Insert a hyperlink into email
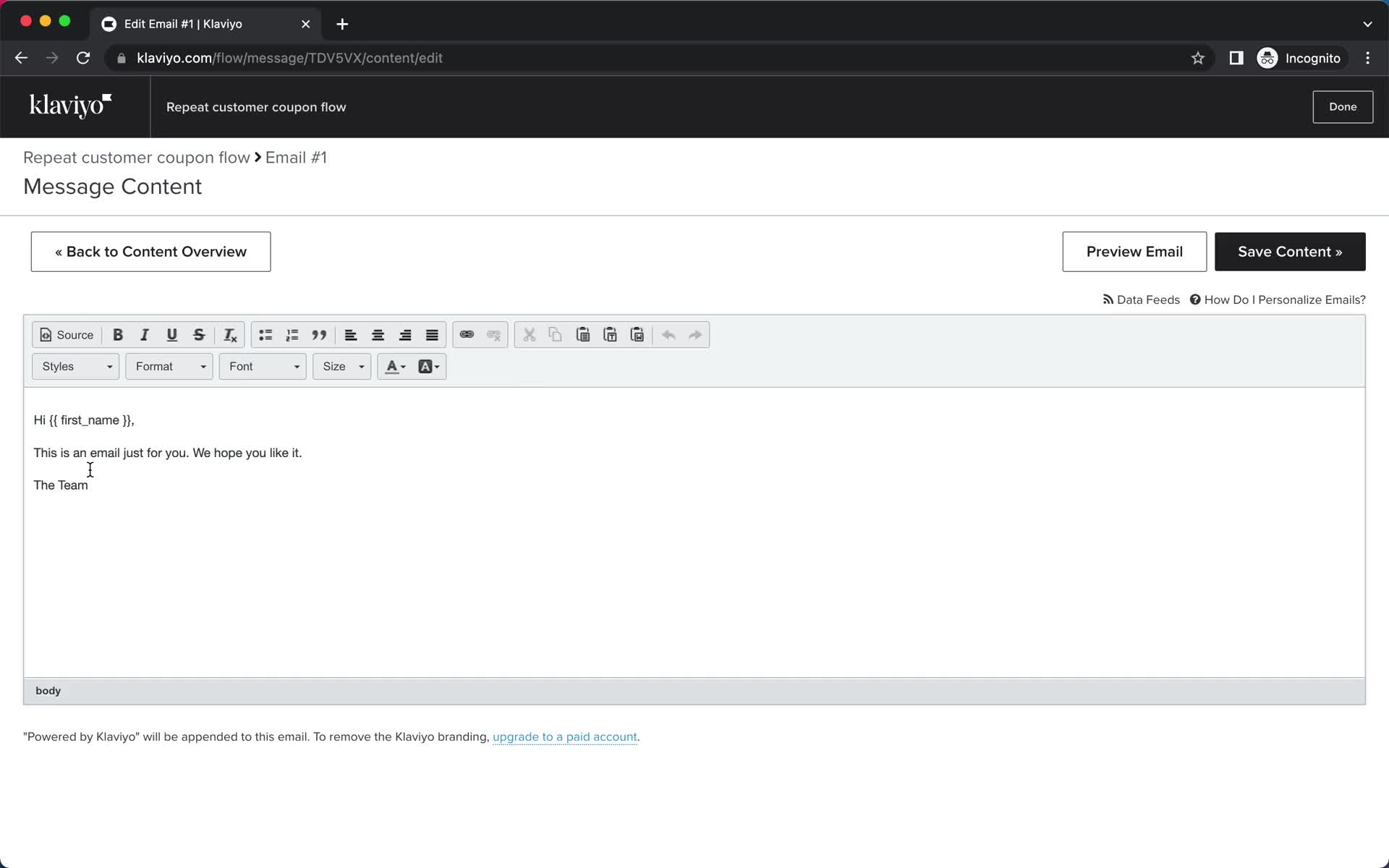Image resolution: width=1389 pixels, height=868 pixels. (466, 335)
